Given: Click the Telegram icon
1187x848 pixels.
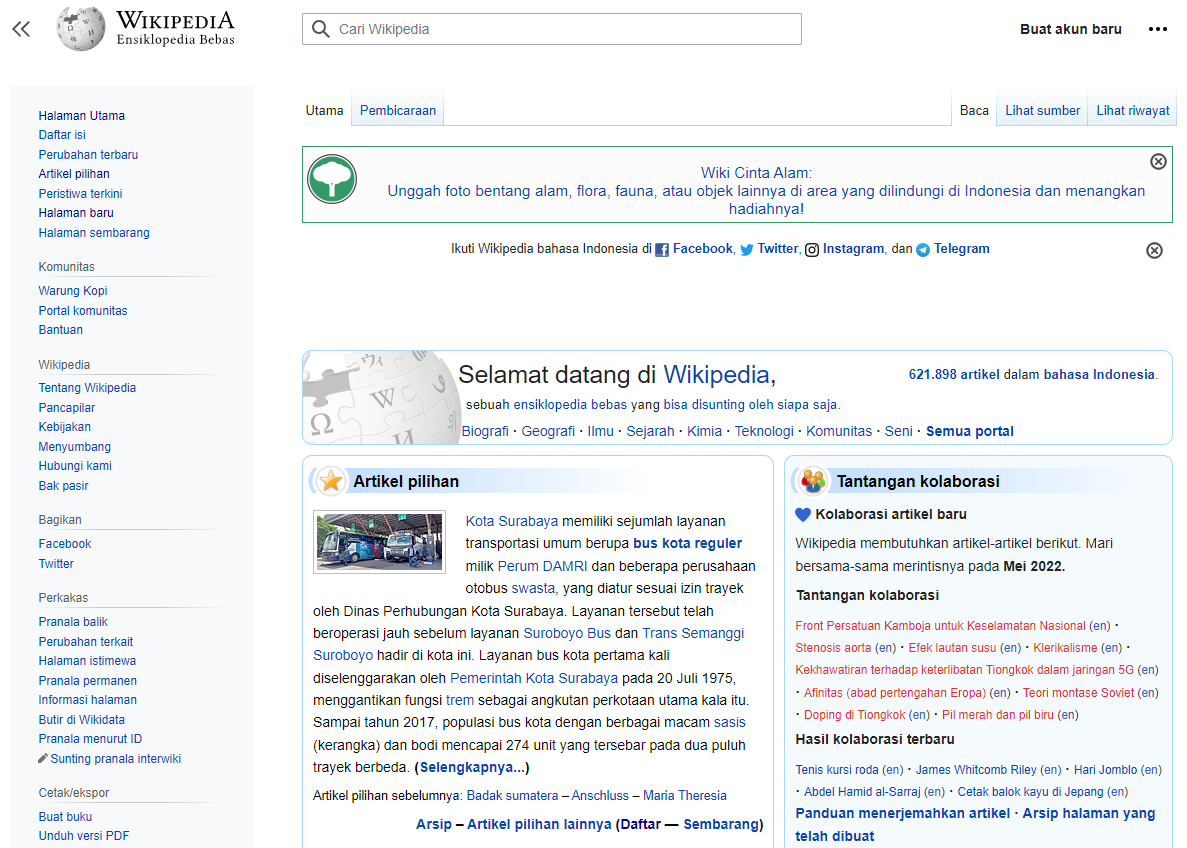Looking at the screenshot, I should [923, 250].
